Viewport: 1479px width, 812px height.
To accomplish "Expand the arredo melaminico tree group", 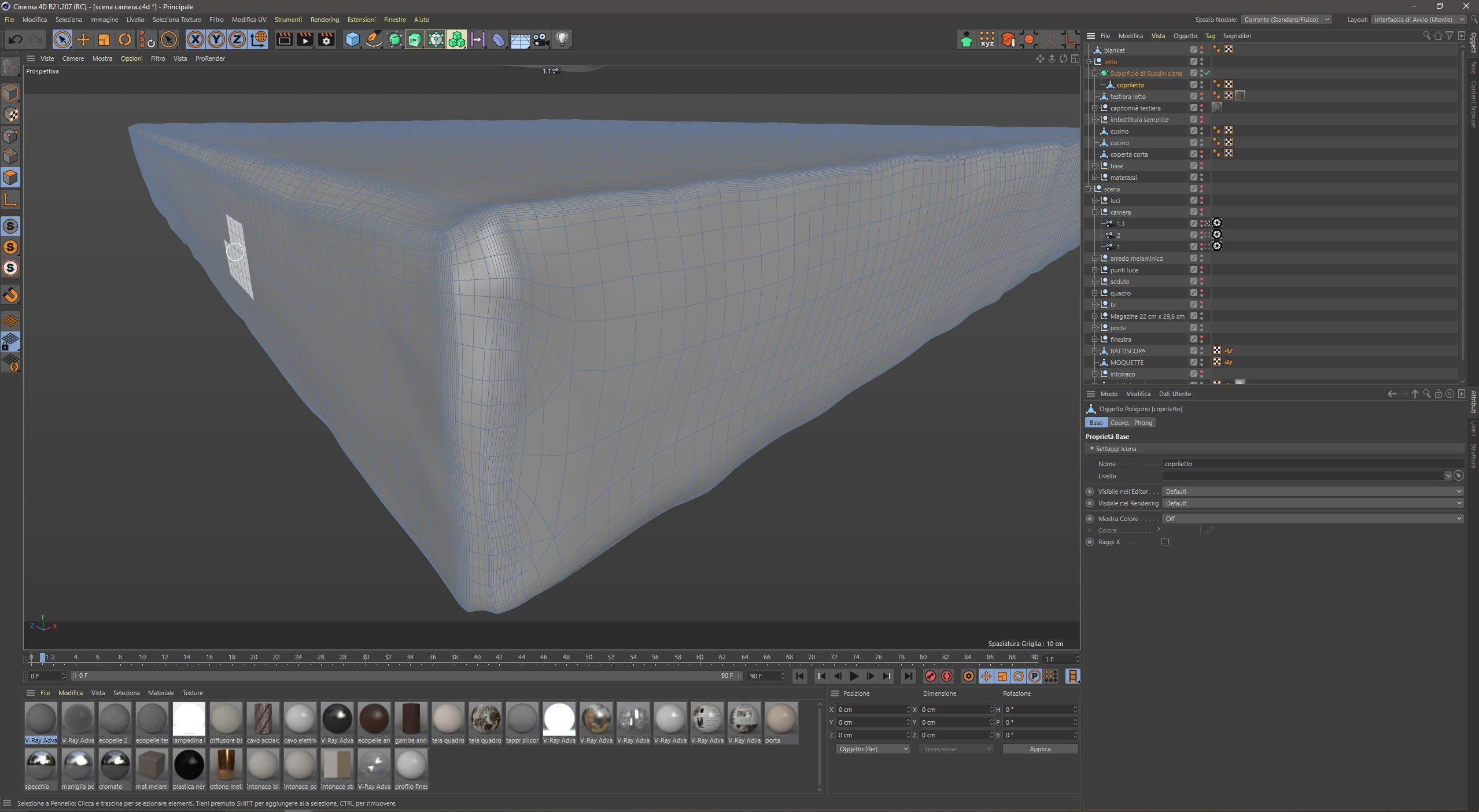I will click(x=1094, y=259).
